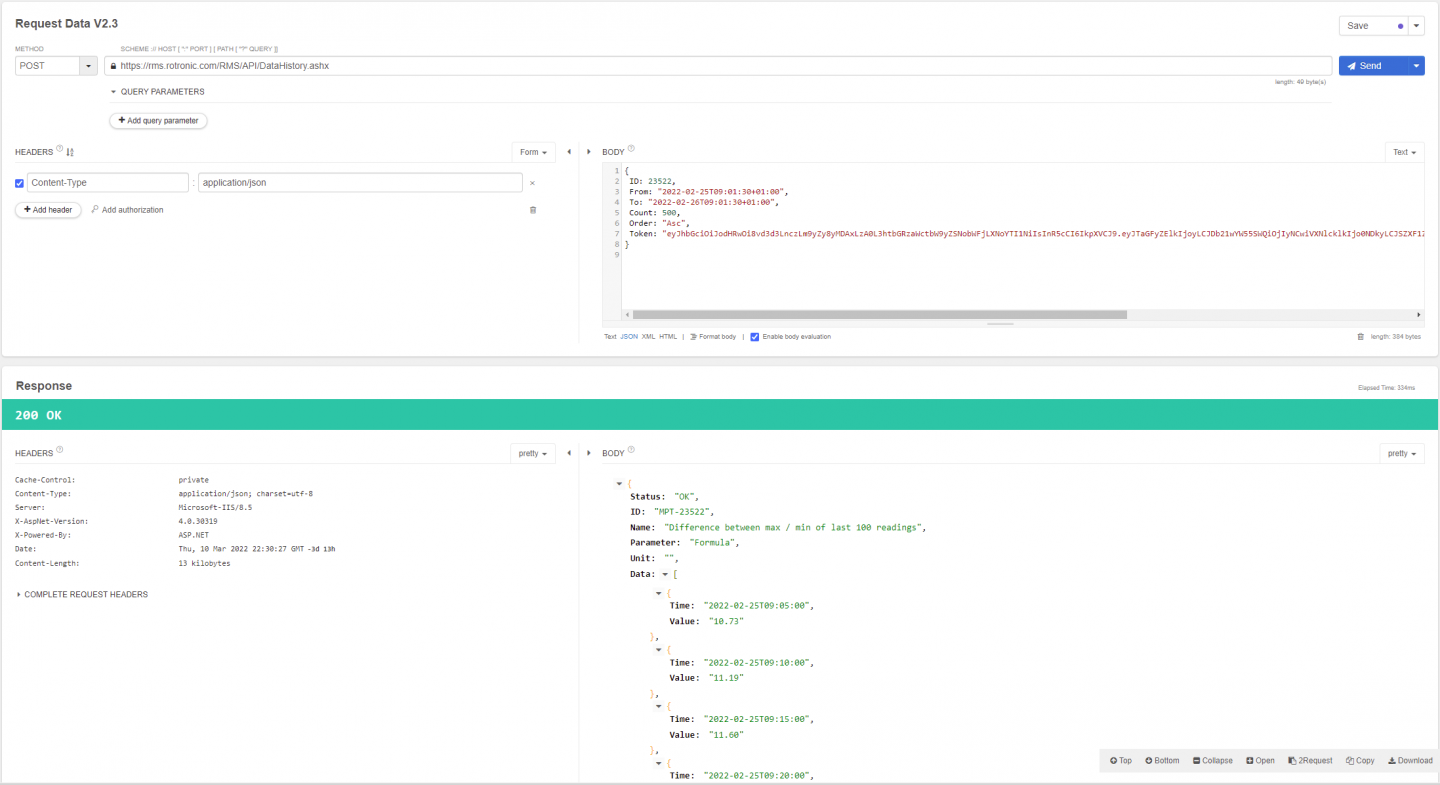Collapse all response JSON nodes
The width and height of the screenshot is (1440, 785).
(1213, 761)
